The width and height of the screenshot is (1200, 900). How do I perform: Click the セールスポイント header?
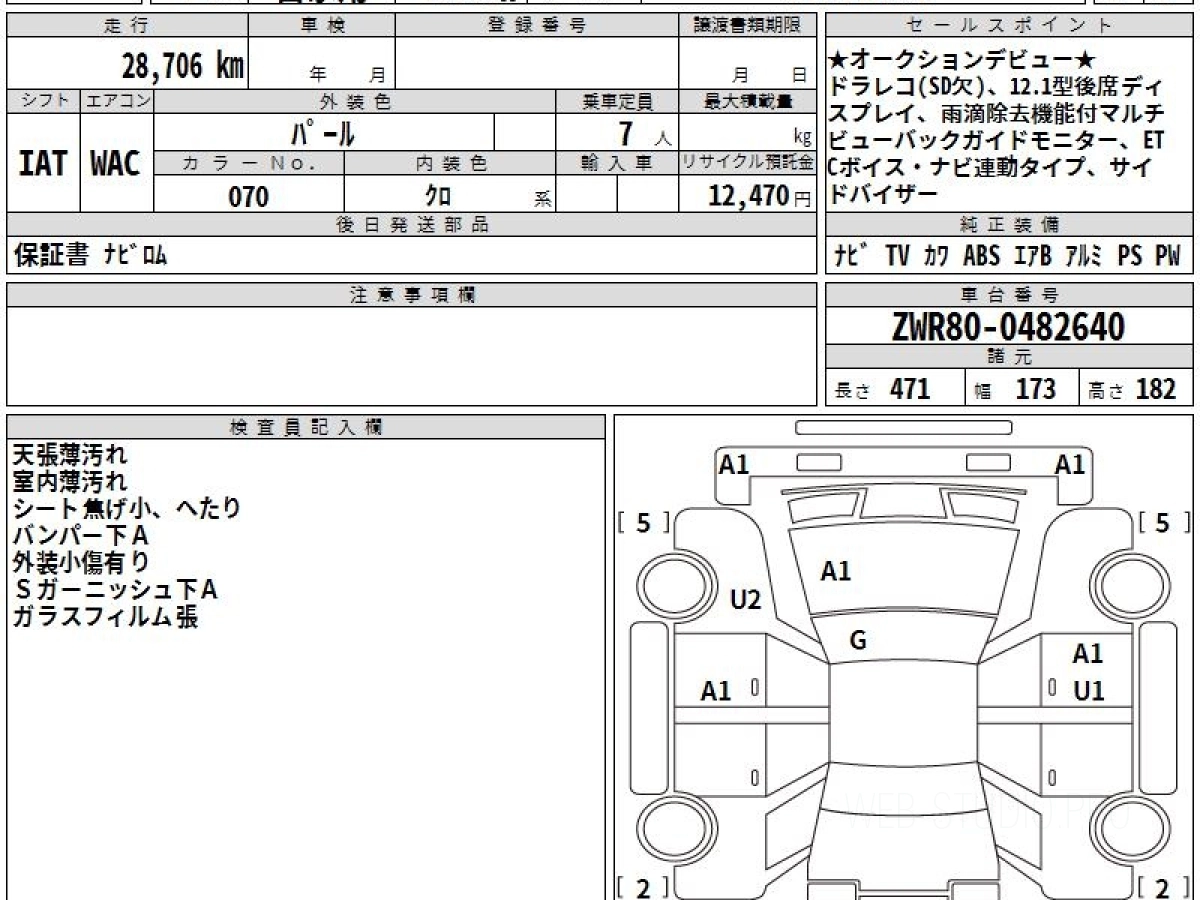pos(1009,26)
